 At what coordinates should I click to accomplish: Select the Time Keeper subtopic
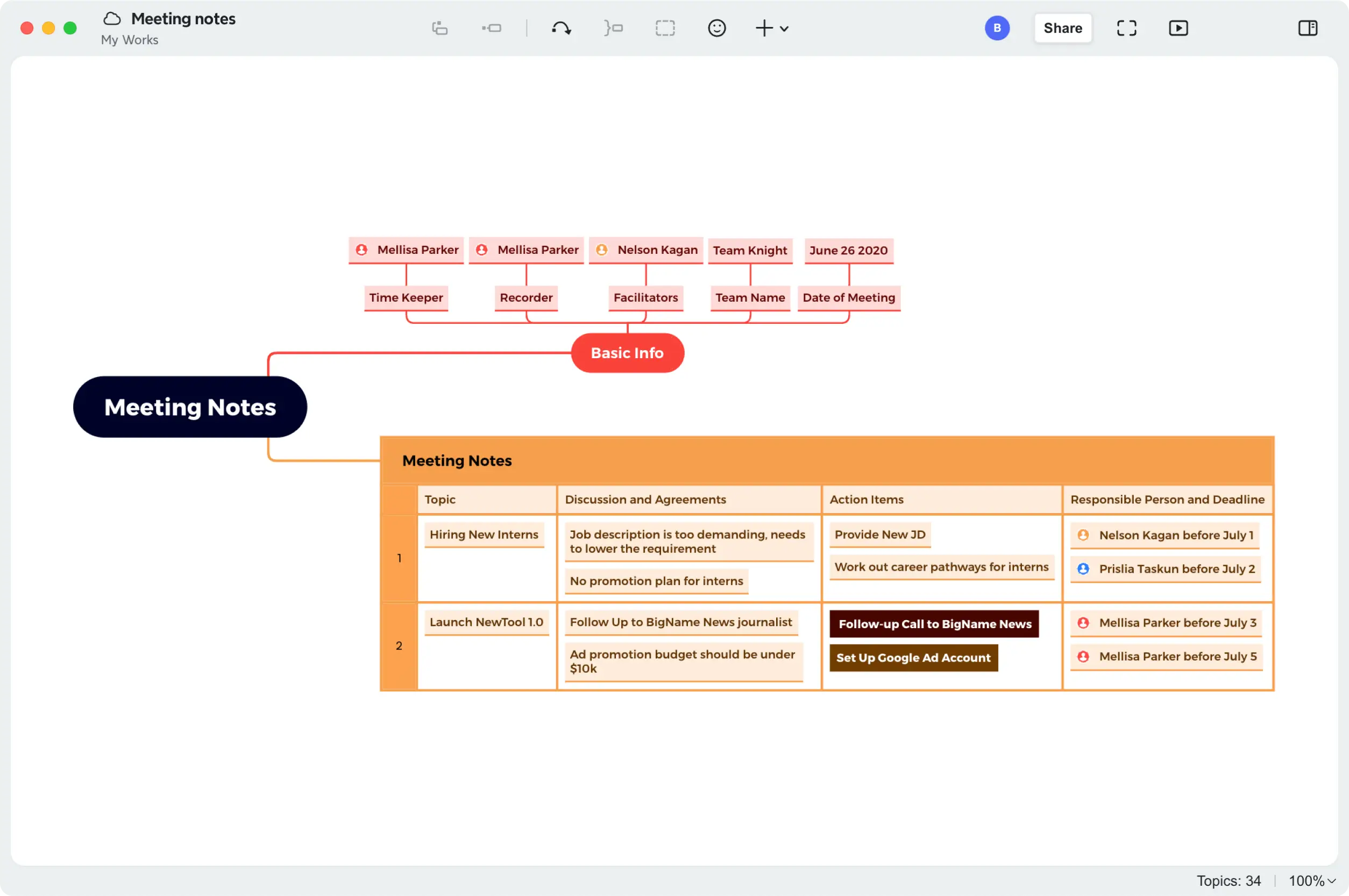(406, 298)
